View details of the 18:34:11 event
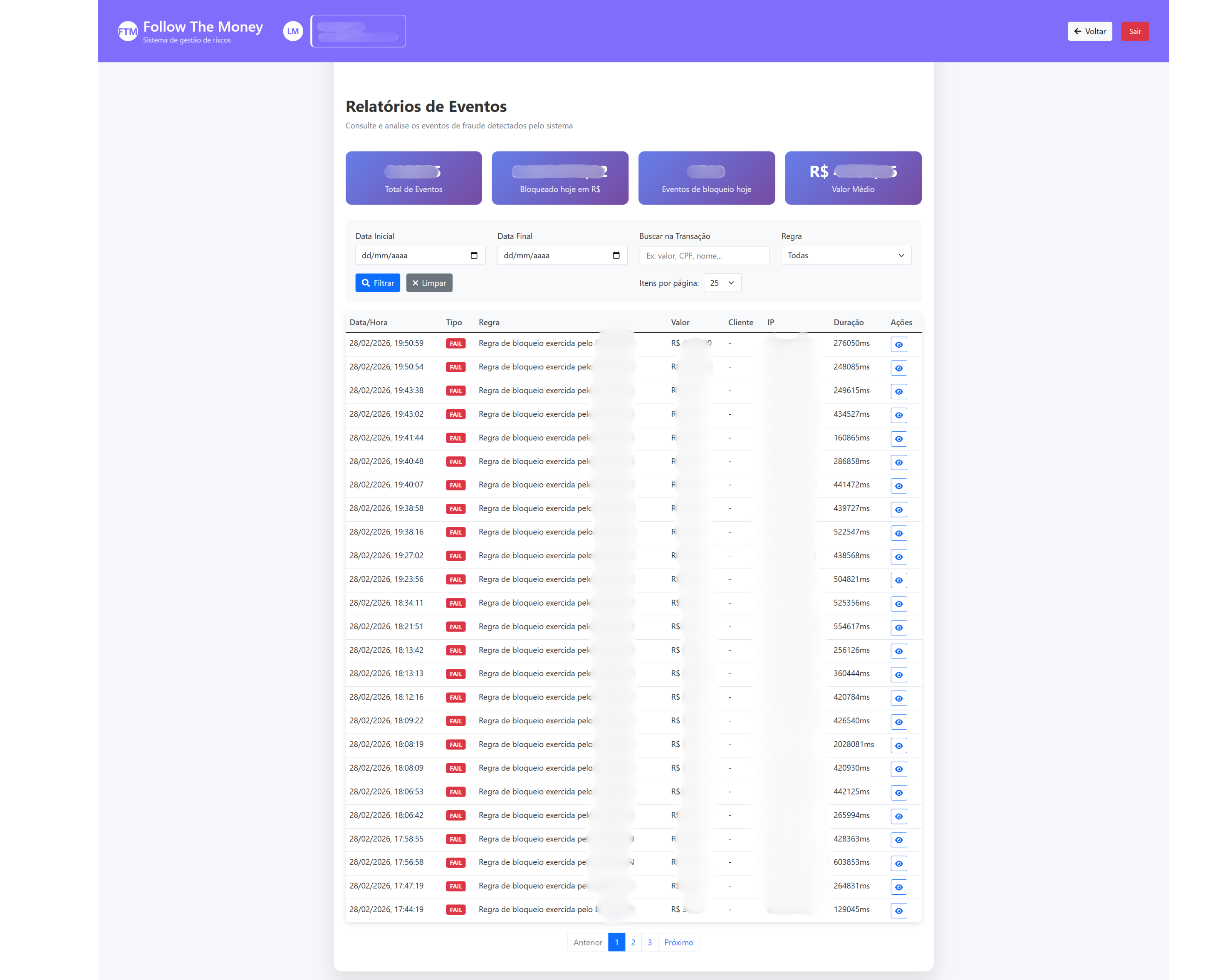1225x980 pixels. (898, 604)
